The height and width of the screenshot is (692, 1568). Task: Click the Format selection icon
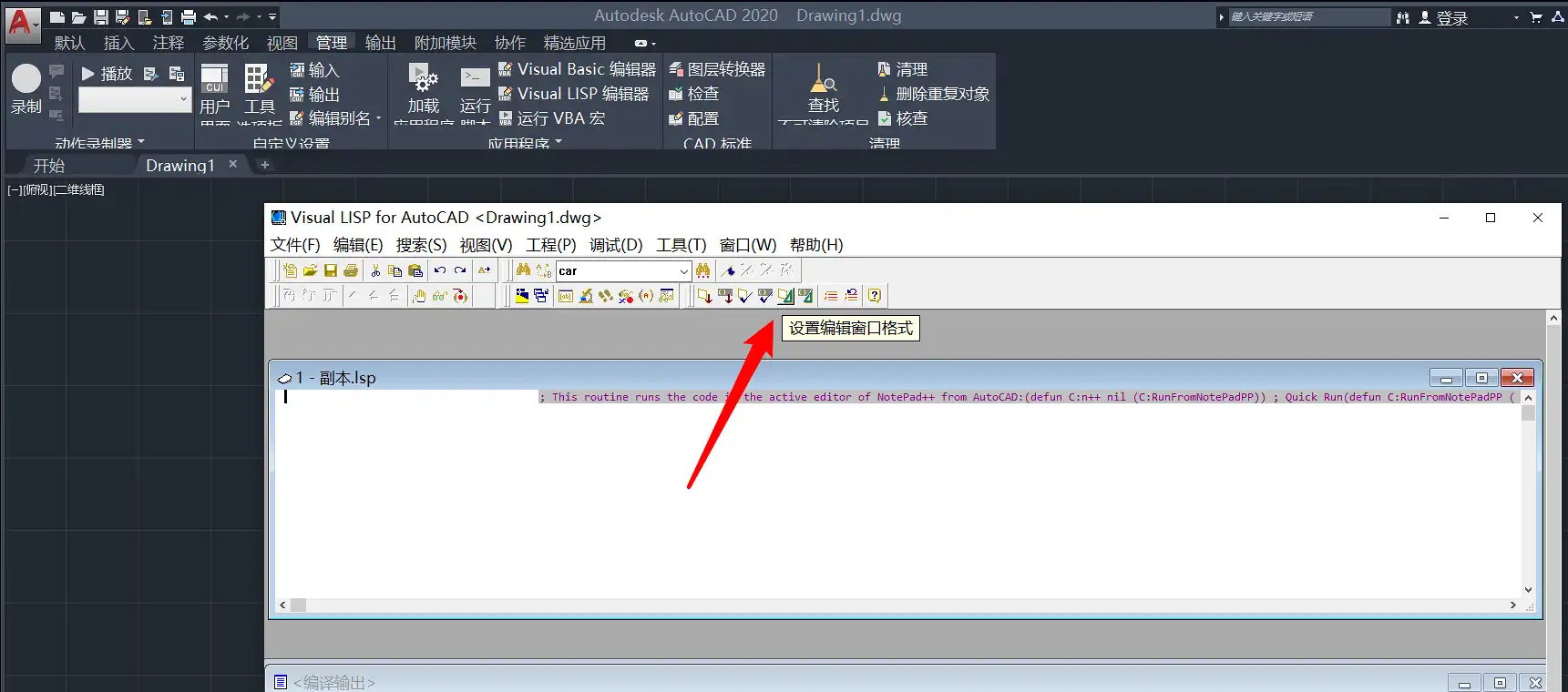(x=805, y=296)
